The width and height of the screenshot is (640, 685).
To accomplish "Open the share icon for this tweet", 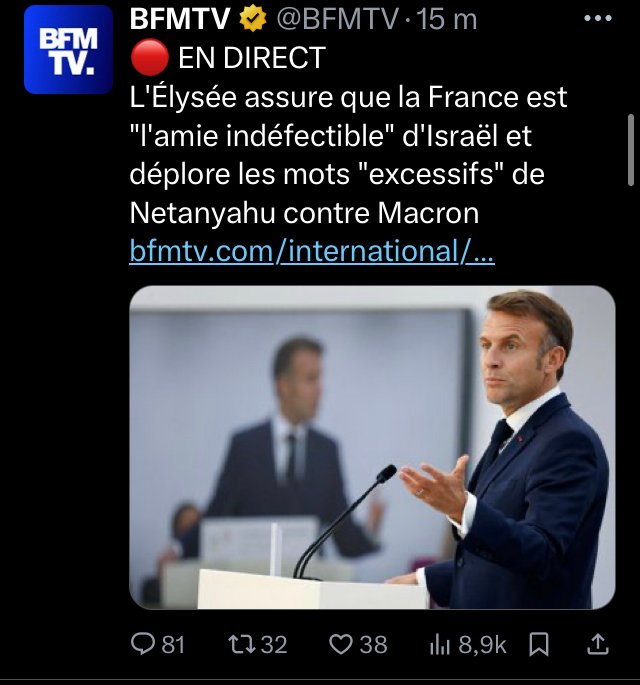I will pyautogui.click(x=598, y=645).
